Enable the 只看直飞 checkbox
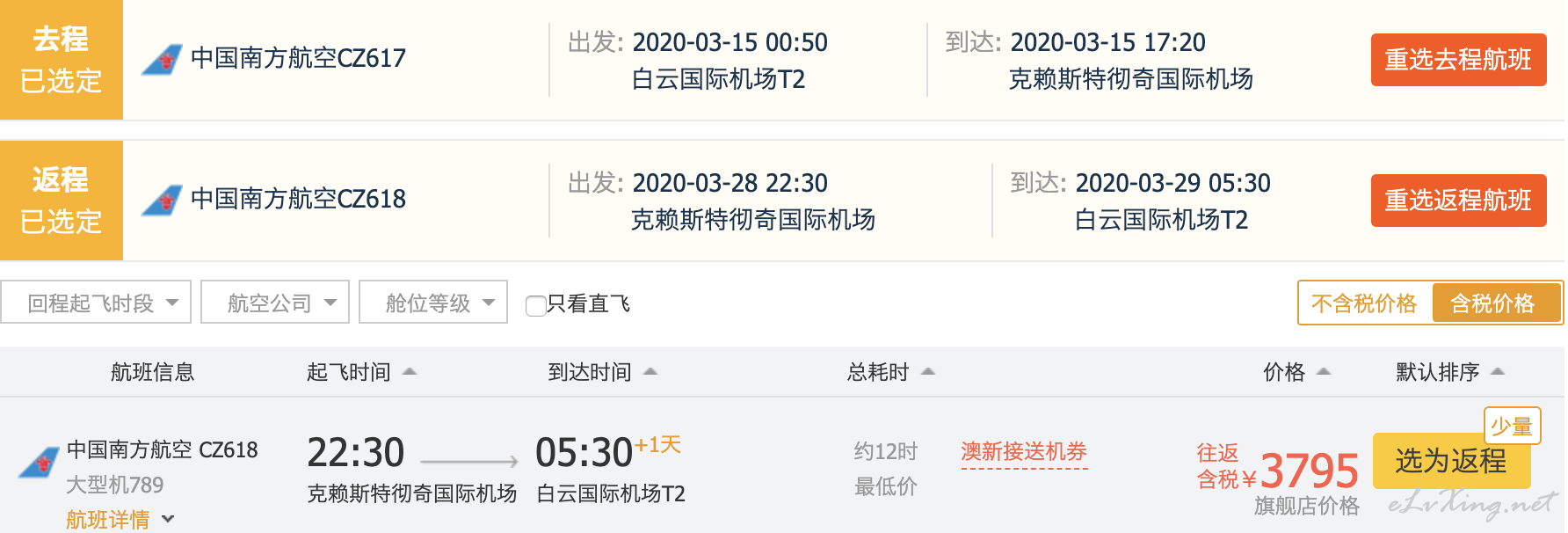The image size is (1568, 533). (535, 305)
